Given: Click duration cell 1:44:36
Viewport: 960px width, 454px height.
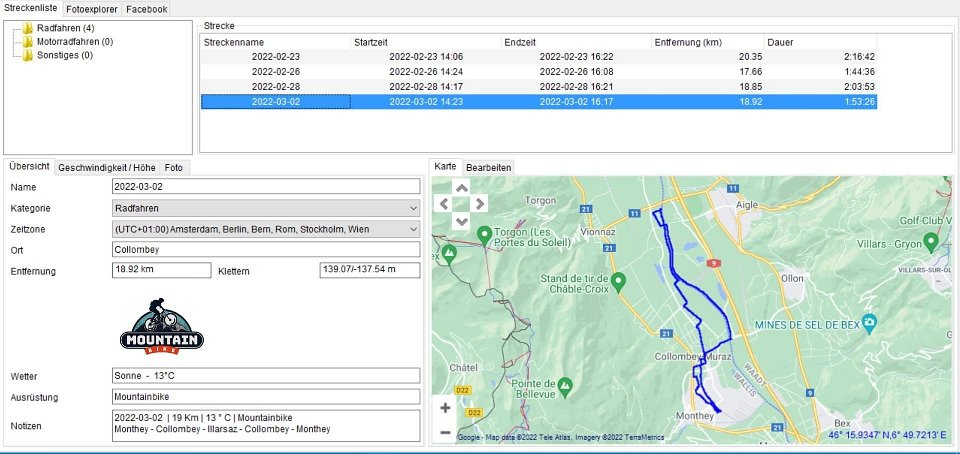Looking at the screenshot, I should (x=859, y=72).
